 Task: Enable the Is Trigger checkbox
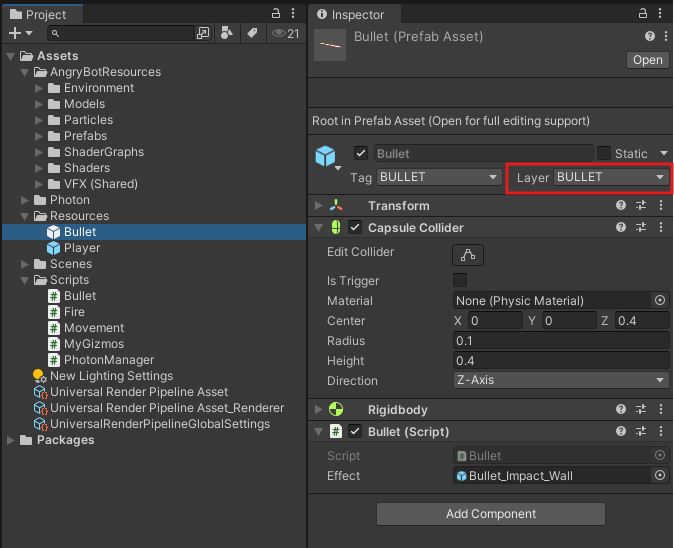tap(460, 280)
